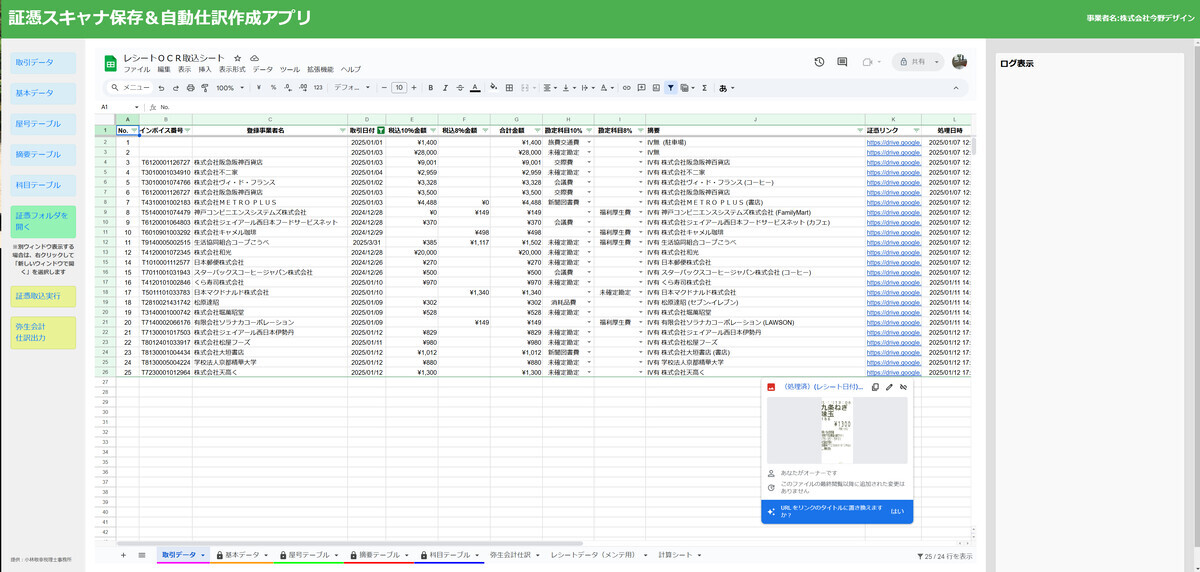Copy link icon in the link preview card
Screen dimensions: 1200x572
pyautogui.click(x=875, y=386)
